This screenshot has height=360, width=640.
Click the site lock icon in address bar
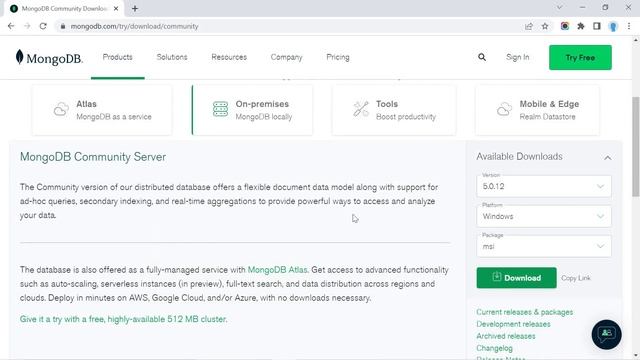[x=62, y=26]
